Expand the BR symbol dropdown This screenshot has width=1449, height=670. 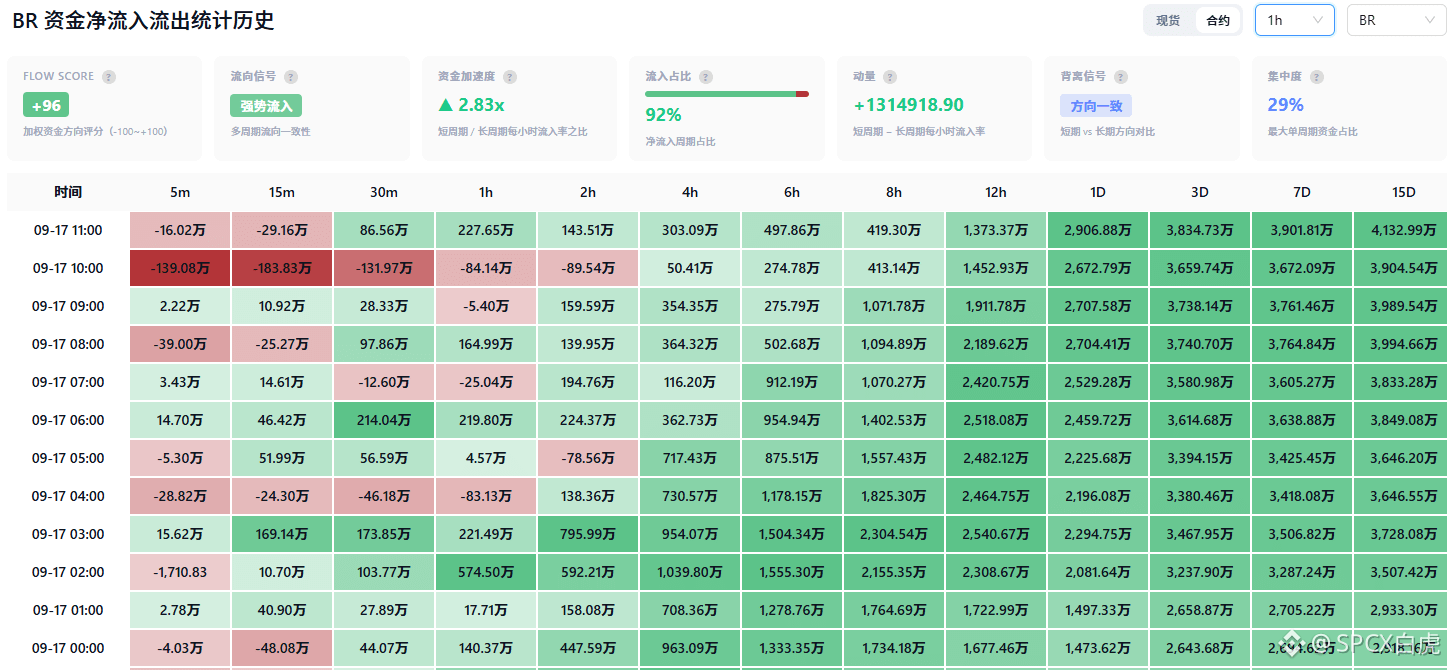click(x=1396, y=20)
